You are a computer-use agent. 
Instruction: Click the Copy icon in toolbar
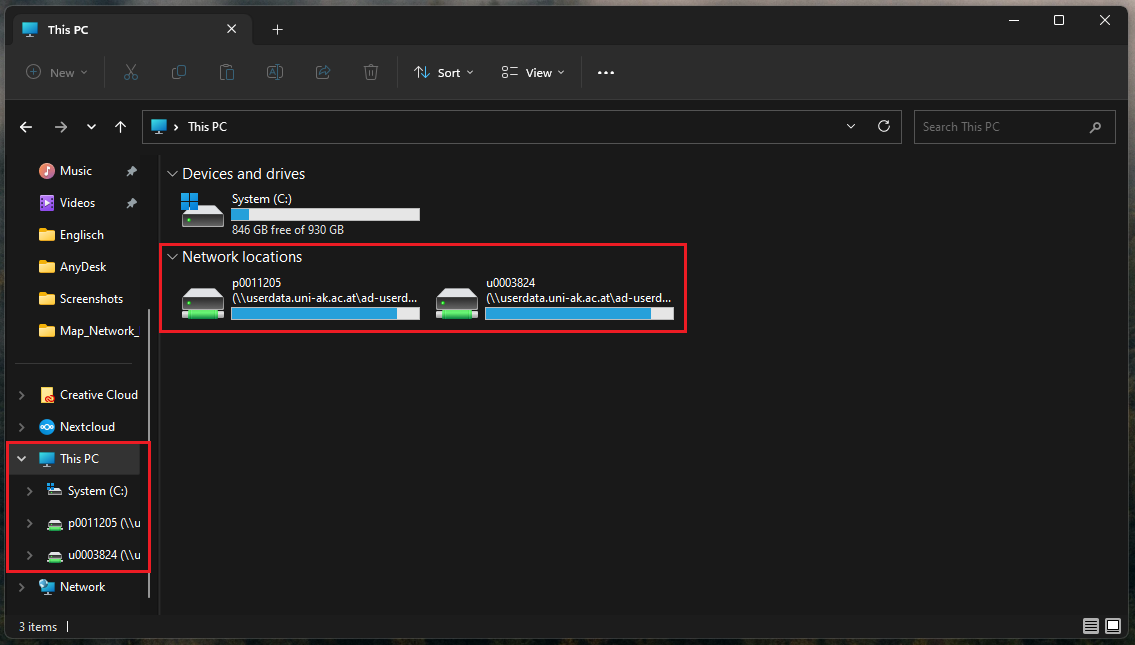[179, 72]
